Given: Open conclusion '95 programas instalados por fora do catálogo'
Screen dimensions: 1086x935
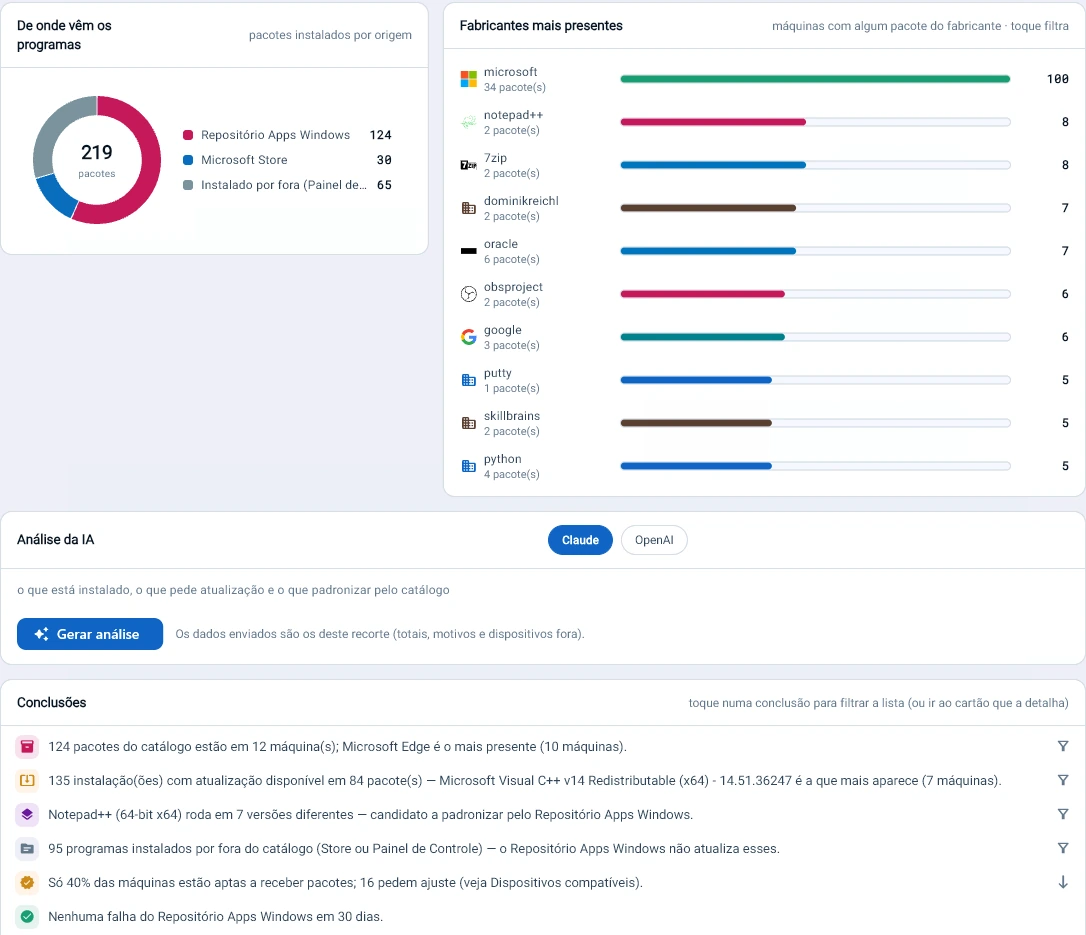Looking at the screenshot, I should [x=413, y=848].
